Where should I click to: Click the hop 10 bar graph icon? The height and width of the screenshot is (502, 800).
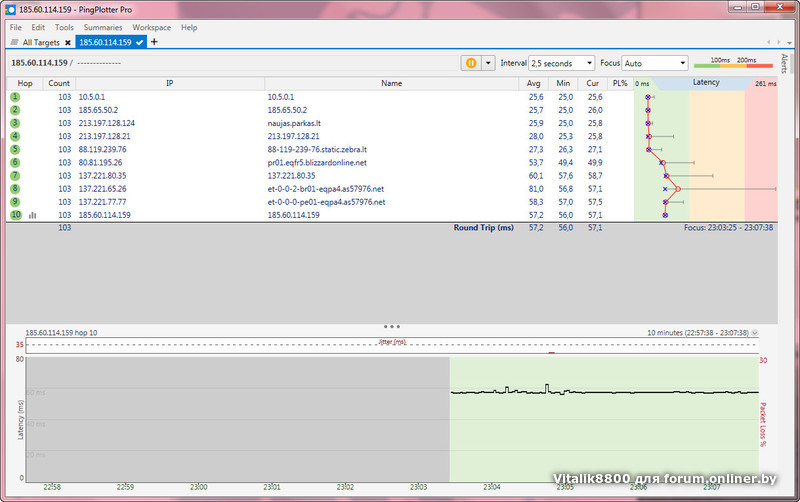click(32, 215)
